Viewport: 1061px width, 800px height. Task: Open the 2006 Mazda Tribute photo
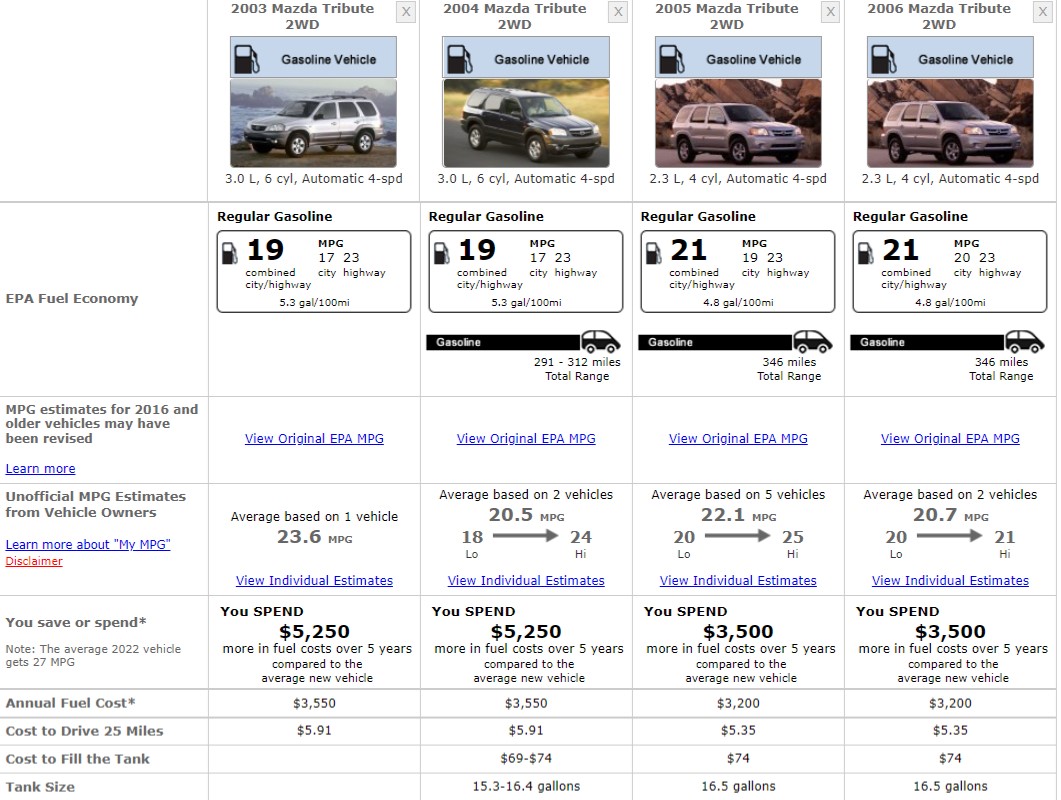click(x=950, y=123)
